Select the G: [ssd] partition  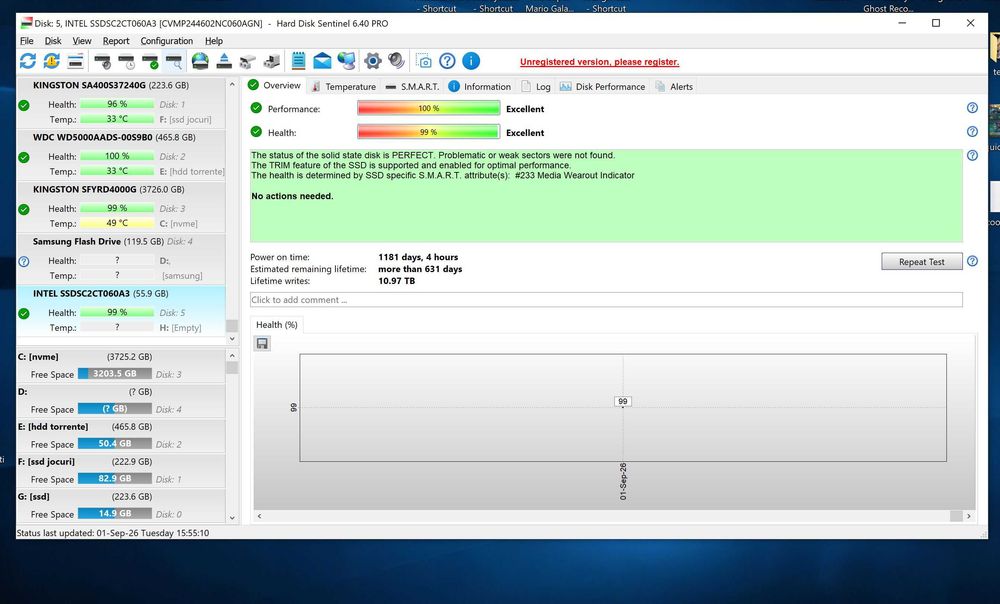click(x=121, y=505)
